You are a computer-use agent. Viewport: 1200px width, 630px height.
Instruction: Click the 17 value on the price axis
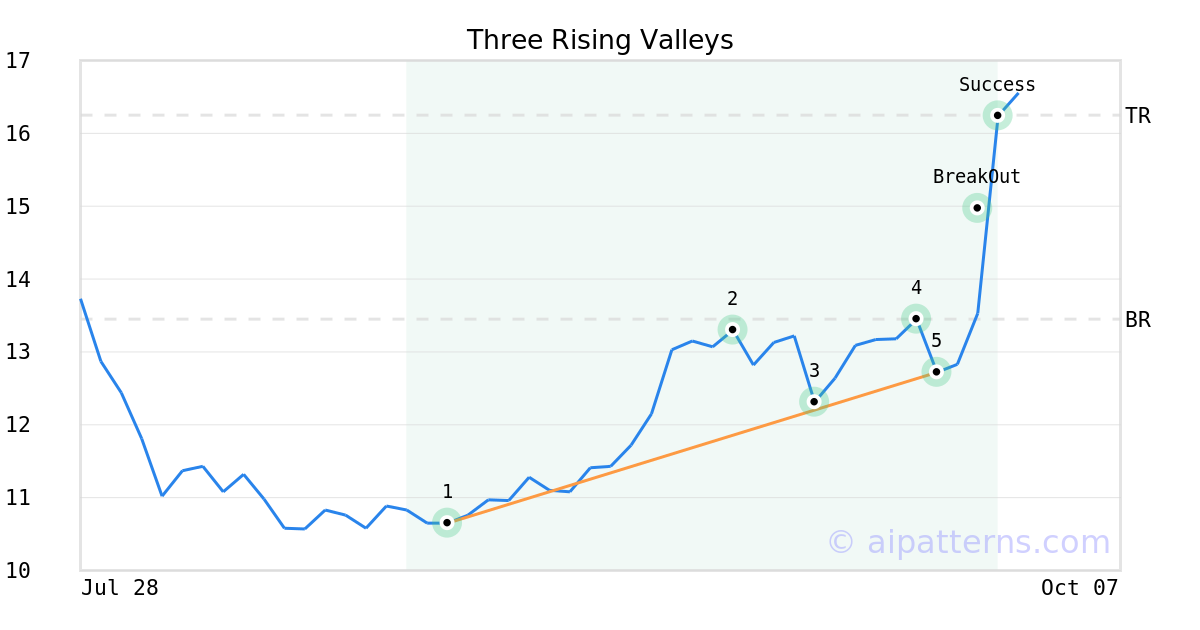pos(18,61)
